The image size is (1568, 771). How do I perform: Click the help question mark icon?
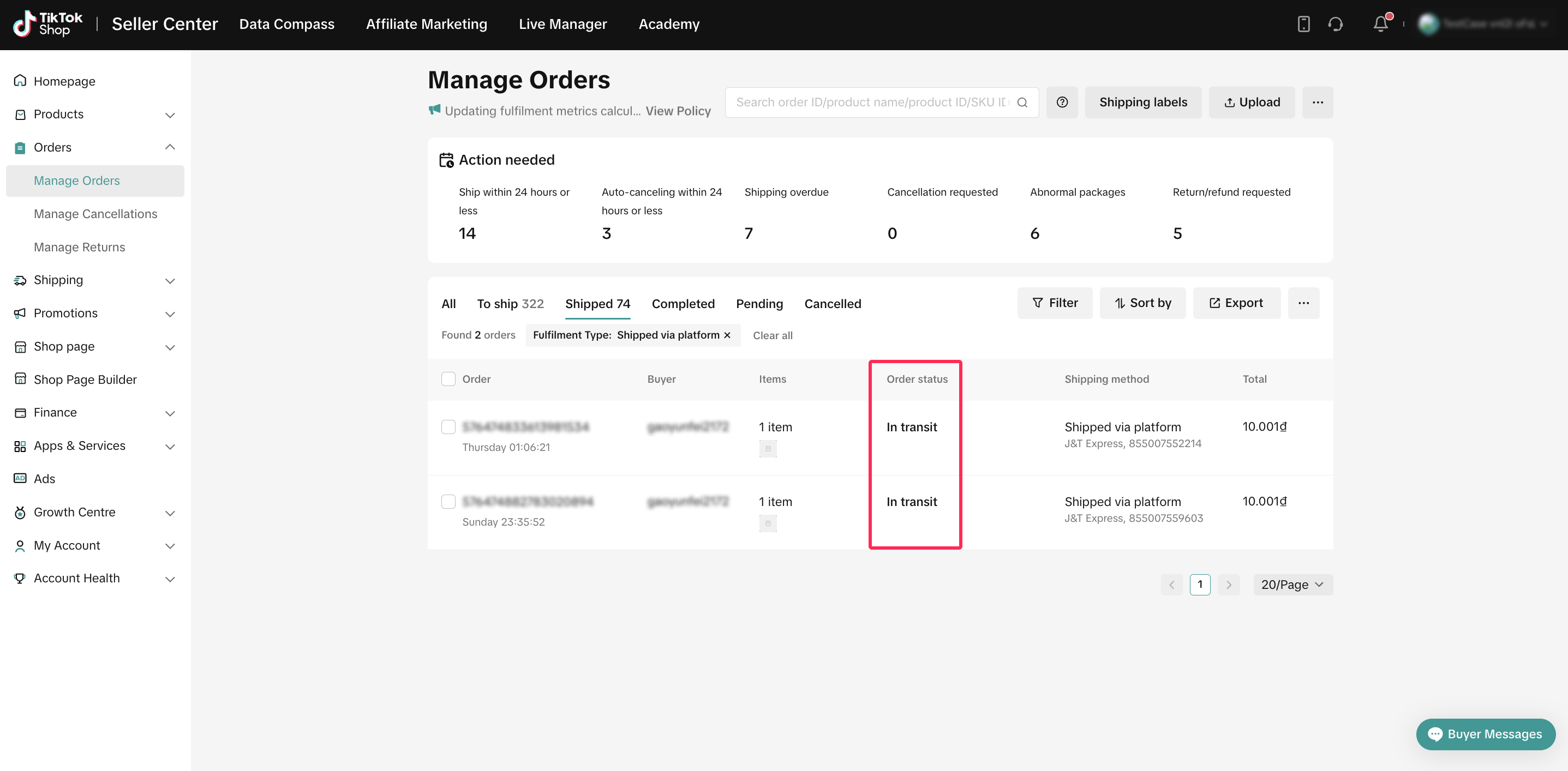pos(1062,102)
